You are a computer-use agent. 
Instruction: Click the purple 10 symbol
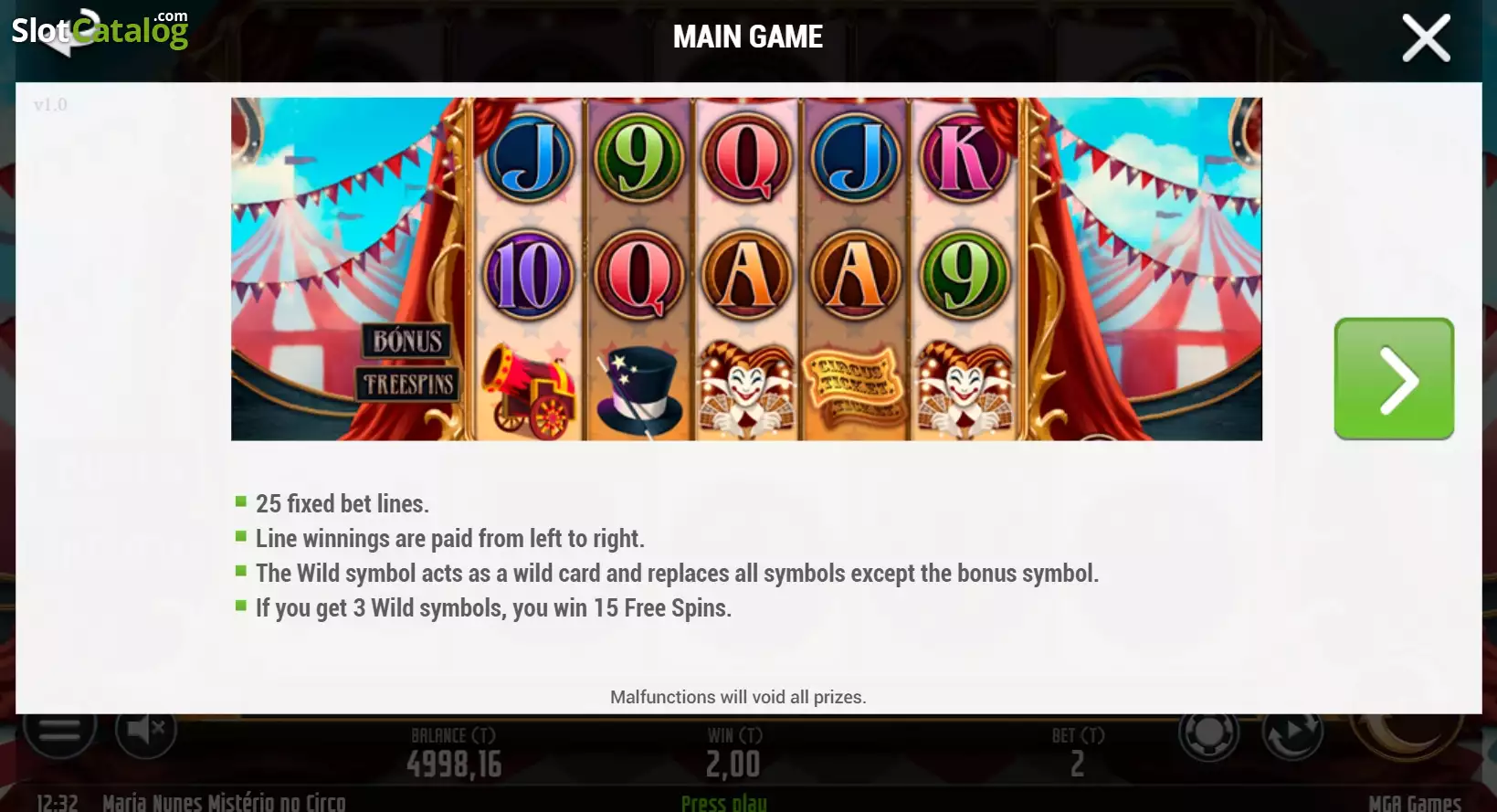point(529,274)
